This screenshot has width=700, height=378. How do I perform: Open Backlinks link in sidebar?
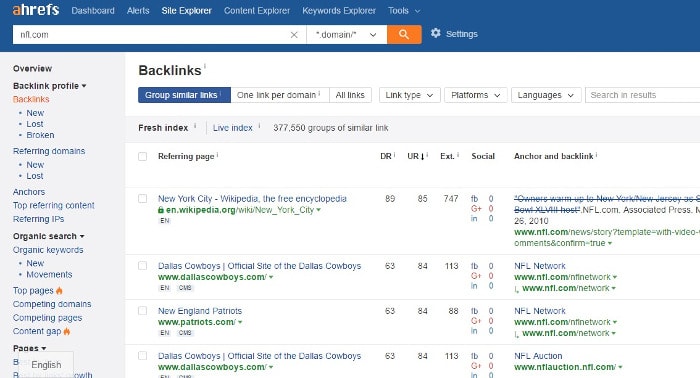coord(31,99)
